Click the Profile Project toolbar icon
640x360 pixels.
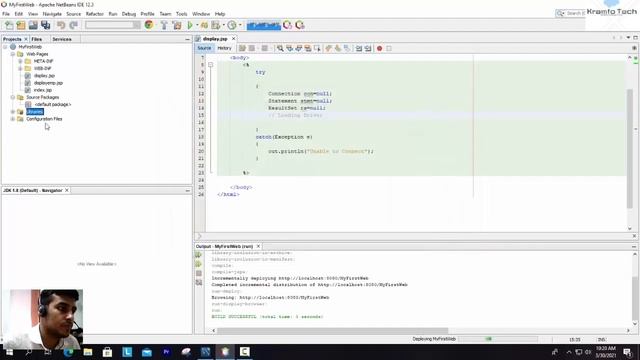[232, 25]
